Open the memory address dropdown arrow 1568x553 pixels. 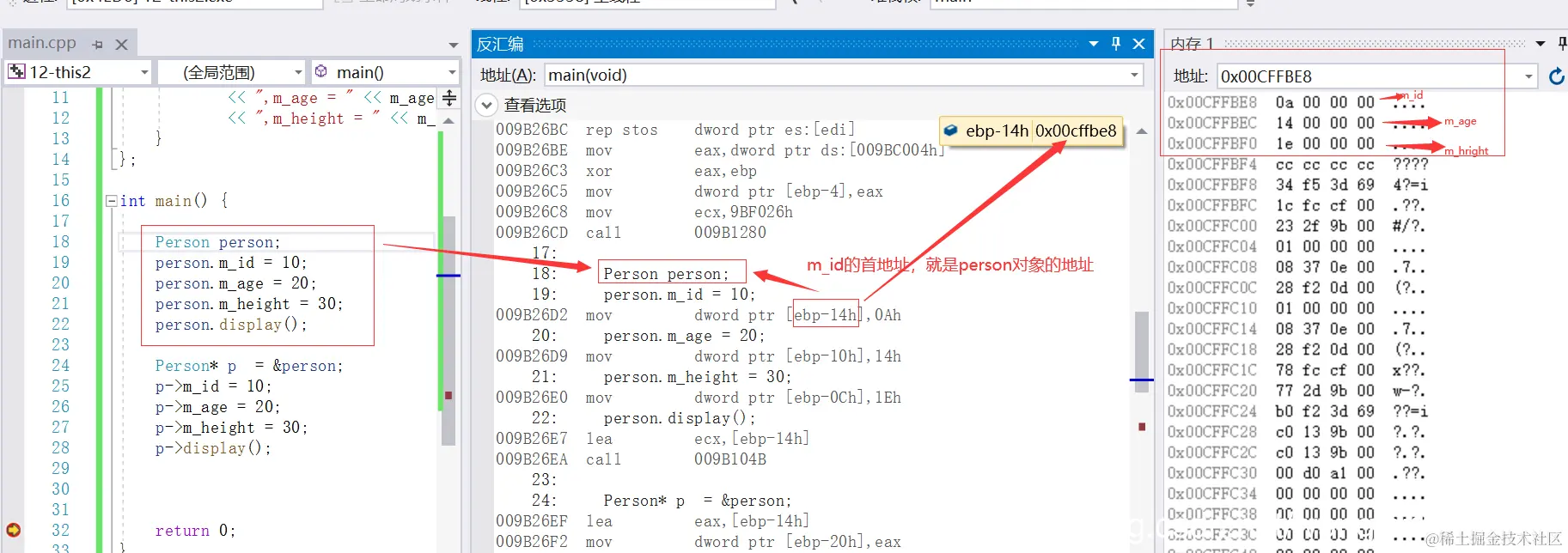tap(1528, 76)
